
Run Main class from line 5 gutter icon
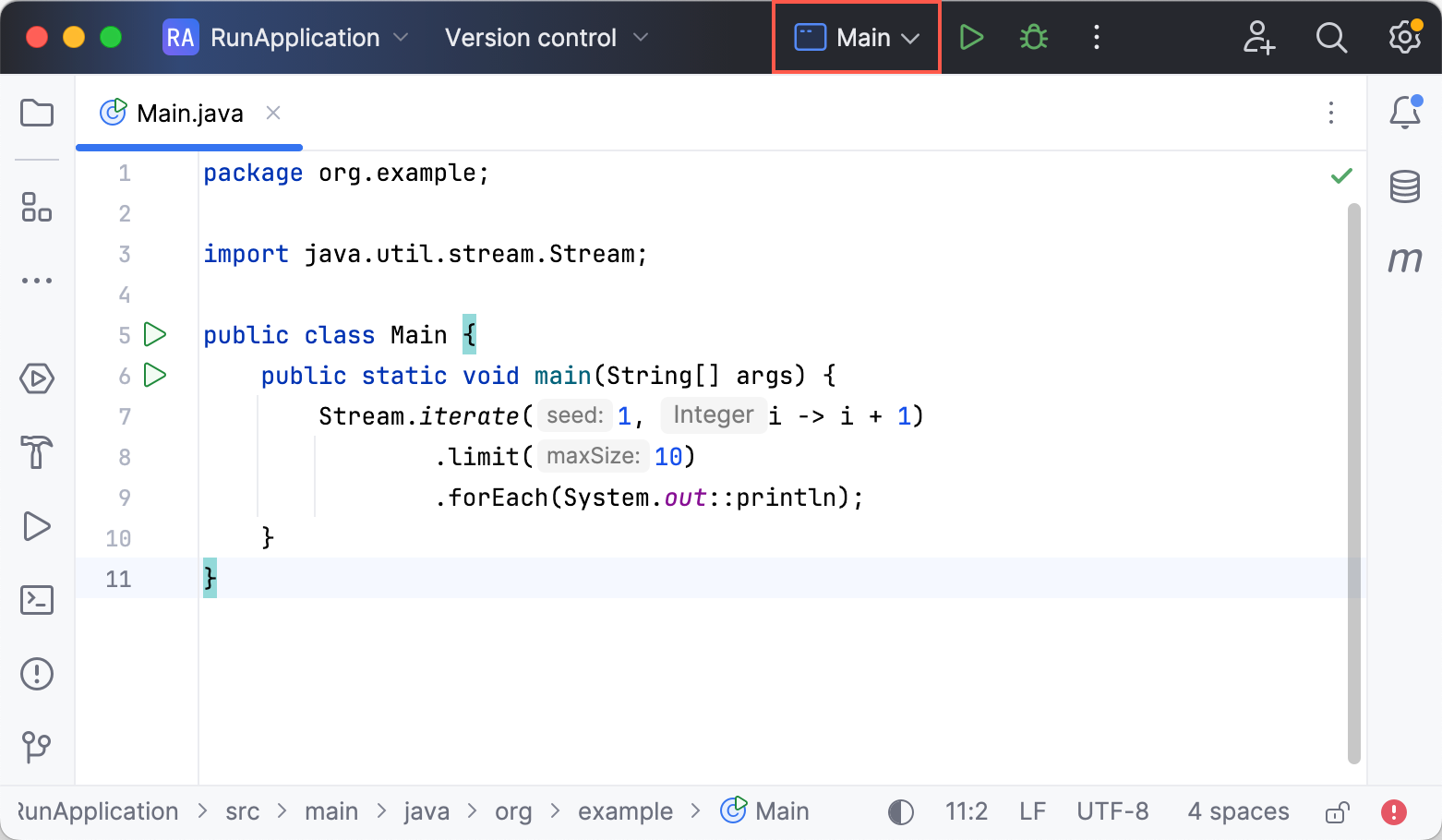[x=155, y=334]
